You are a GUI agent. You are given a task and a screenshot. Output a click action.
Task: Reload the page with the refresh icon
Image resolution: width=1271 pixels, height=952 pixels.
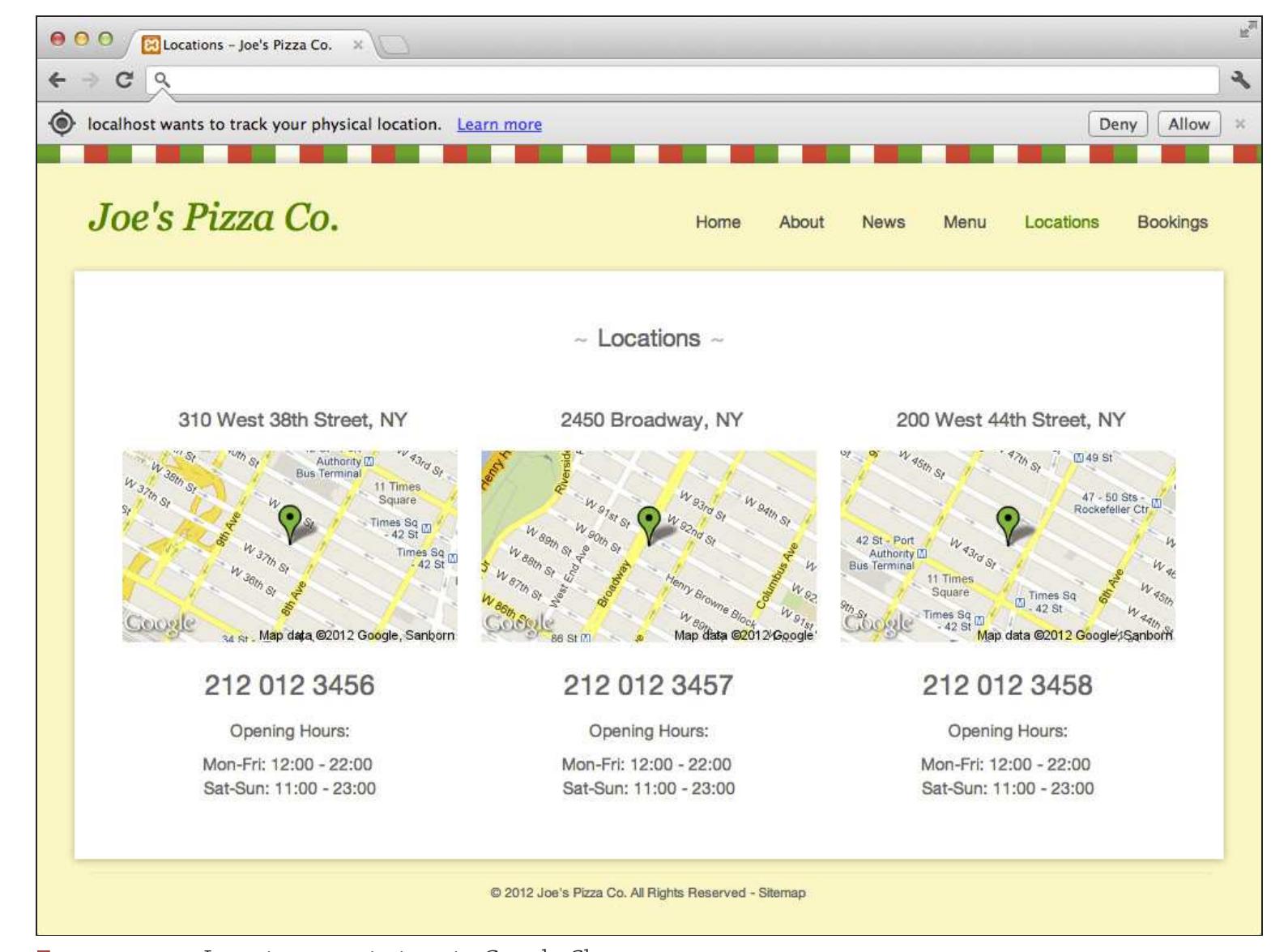(x=124, y=79)
